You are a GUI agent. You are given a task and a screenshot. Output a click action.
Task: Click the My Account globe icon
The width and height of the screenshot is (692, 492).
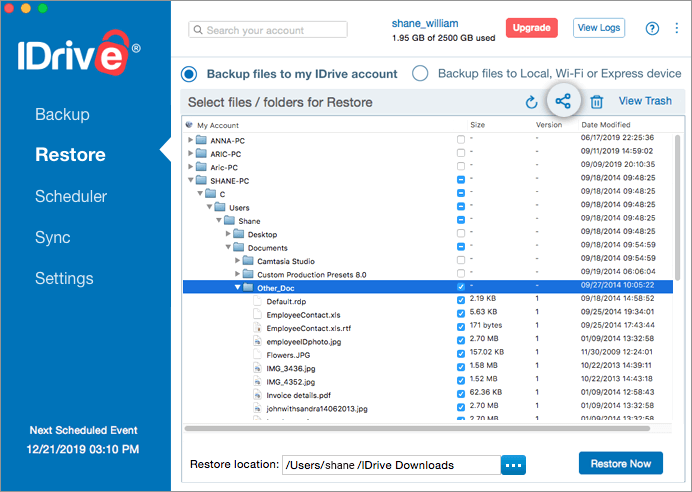click(x=189, y=125)
